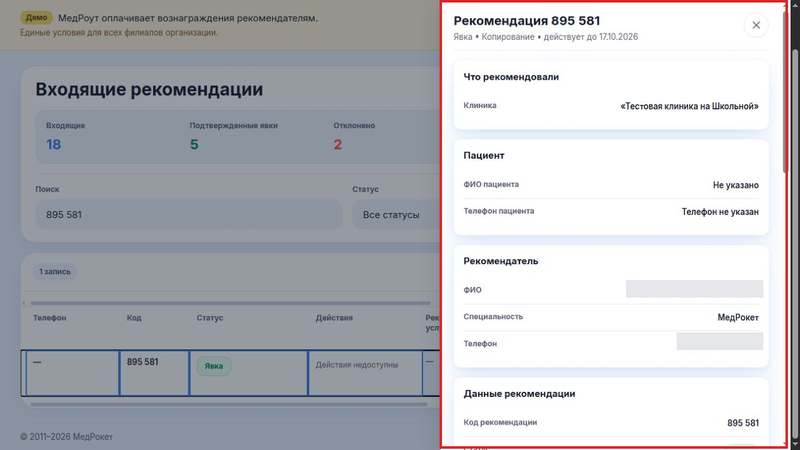
Task: Click the ФИО пациента value Не указано
Action: tap(736, 185)
